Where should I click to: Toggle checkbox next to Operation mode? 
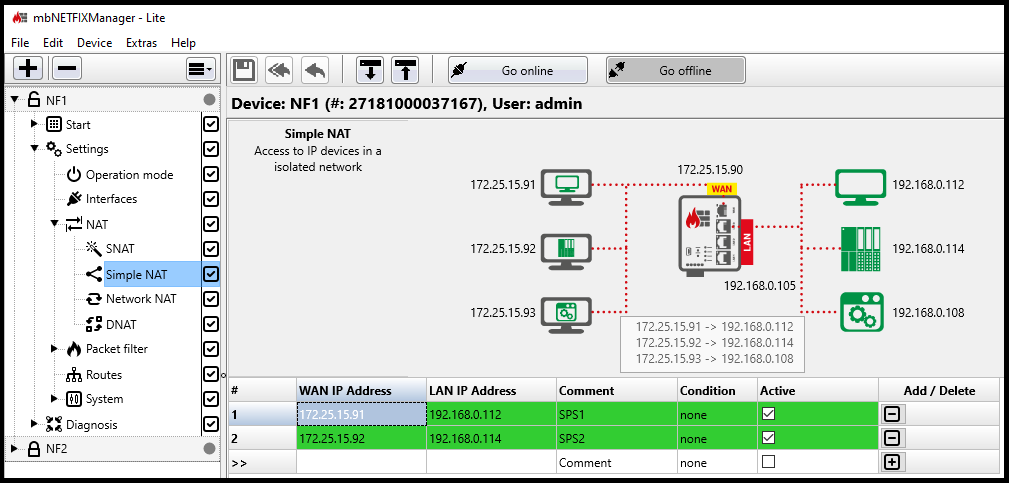211,174
